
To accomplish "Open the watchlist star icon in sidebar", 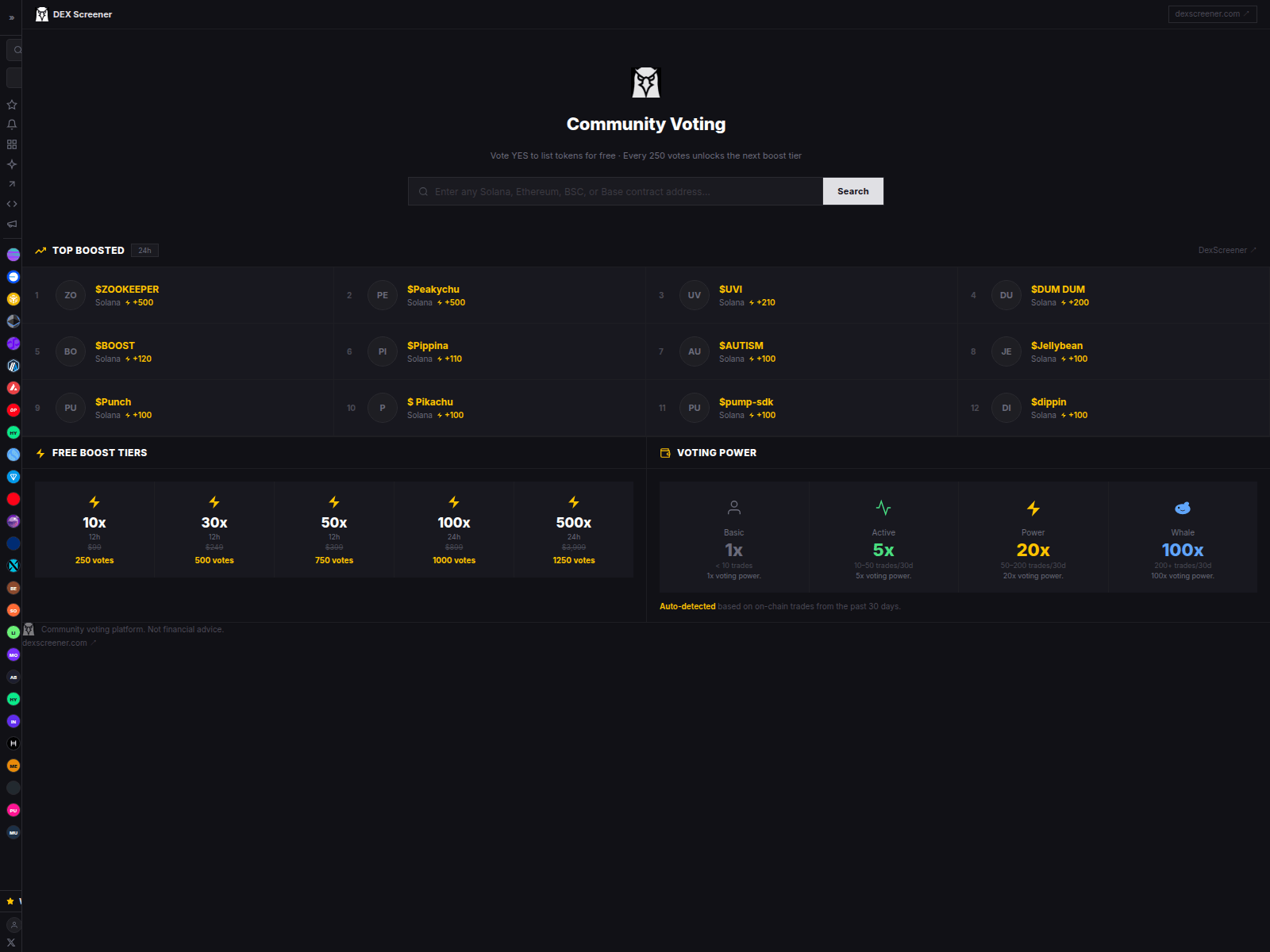I will click(x=12, y=105).
